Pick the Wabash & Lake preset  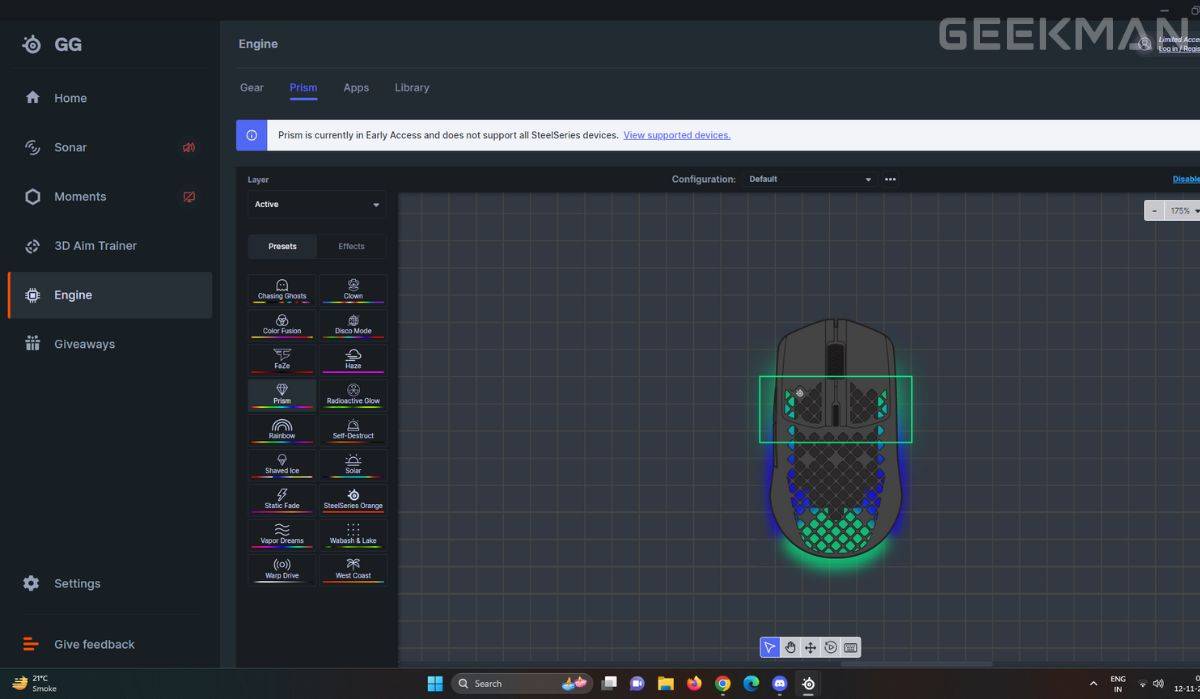tap(353, 534)
